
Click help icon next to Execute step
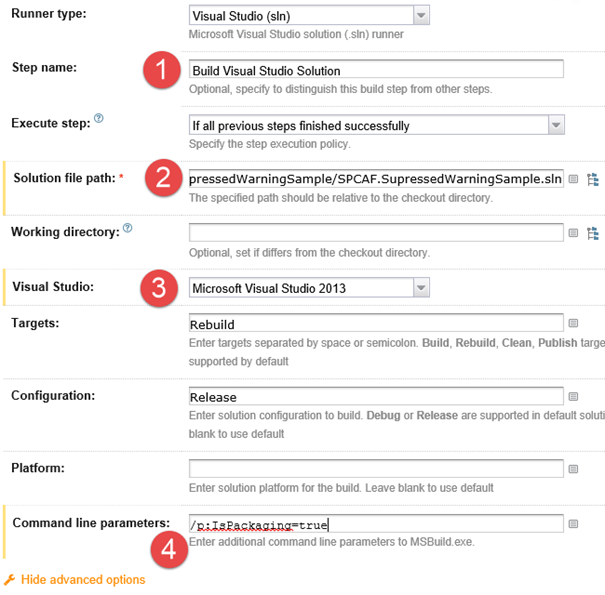click(x=98, y=120)
